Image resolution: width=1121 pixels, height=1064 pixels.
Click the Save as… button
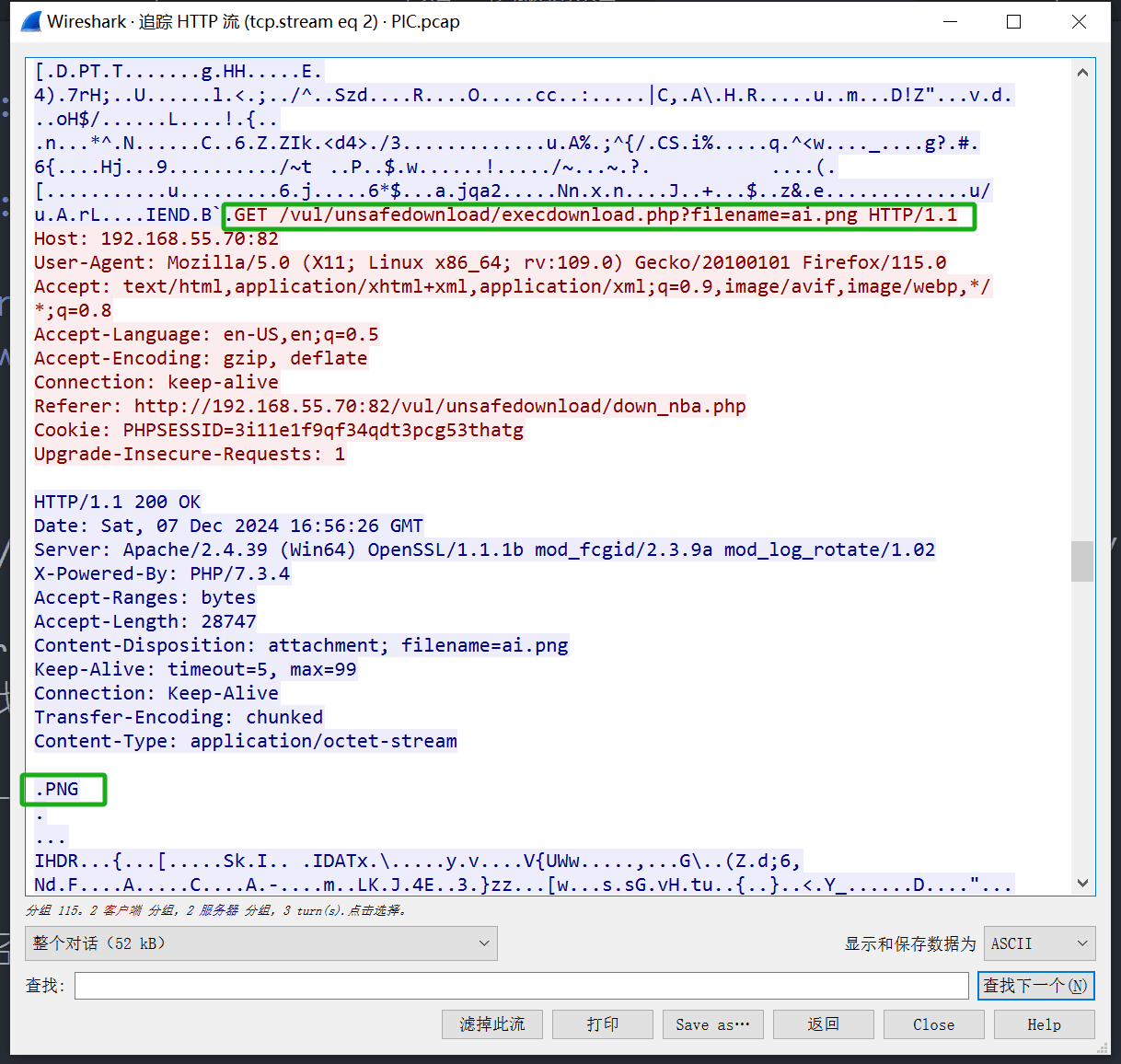pyautogui.click(x=712, y=1024)
